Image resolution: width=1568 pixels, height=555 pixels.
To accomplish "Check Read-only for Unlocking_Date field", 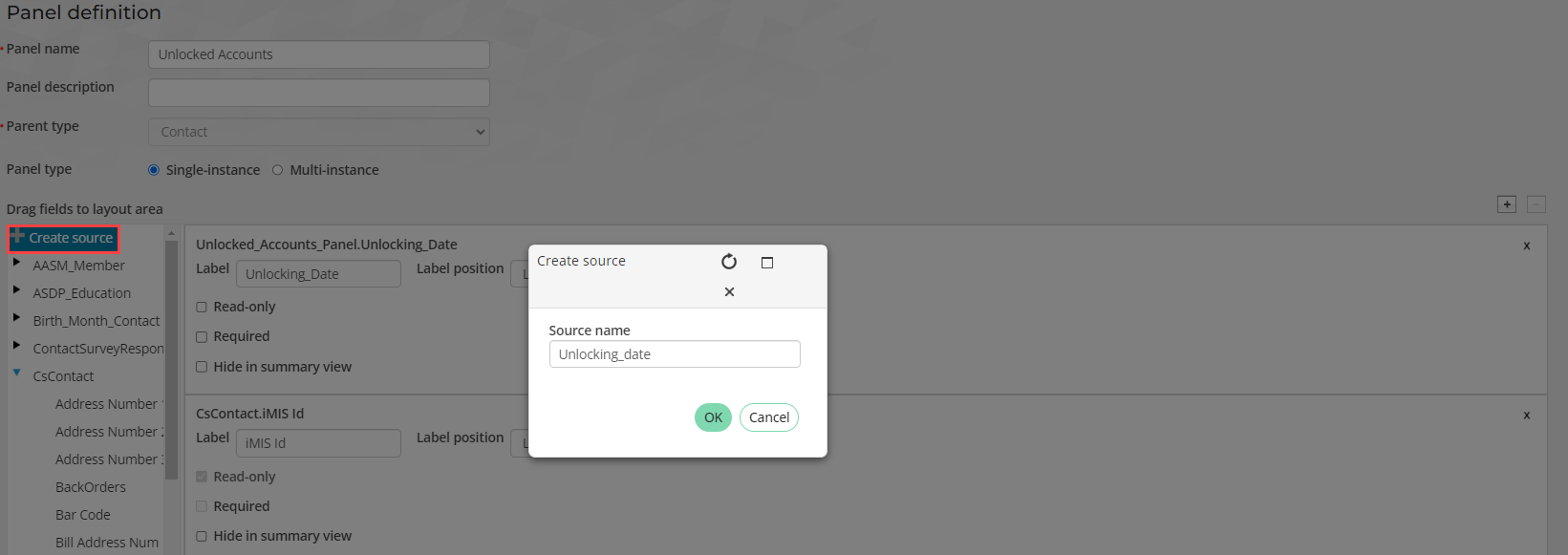I will click(x=202, y=308).
